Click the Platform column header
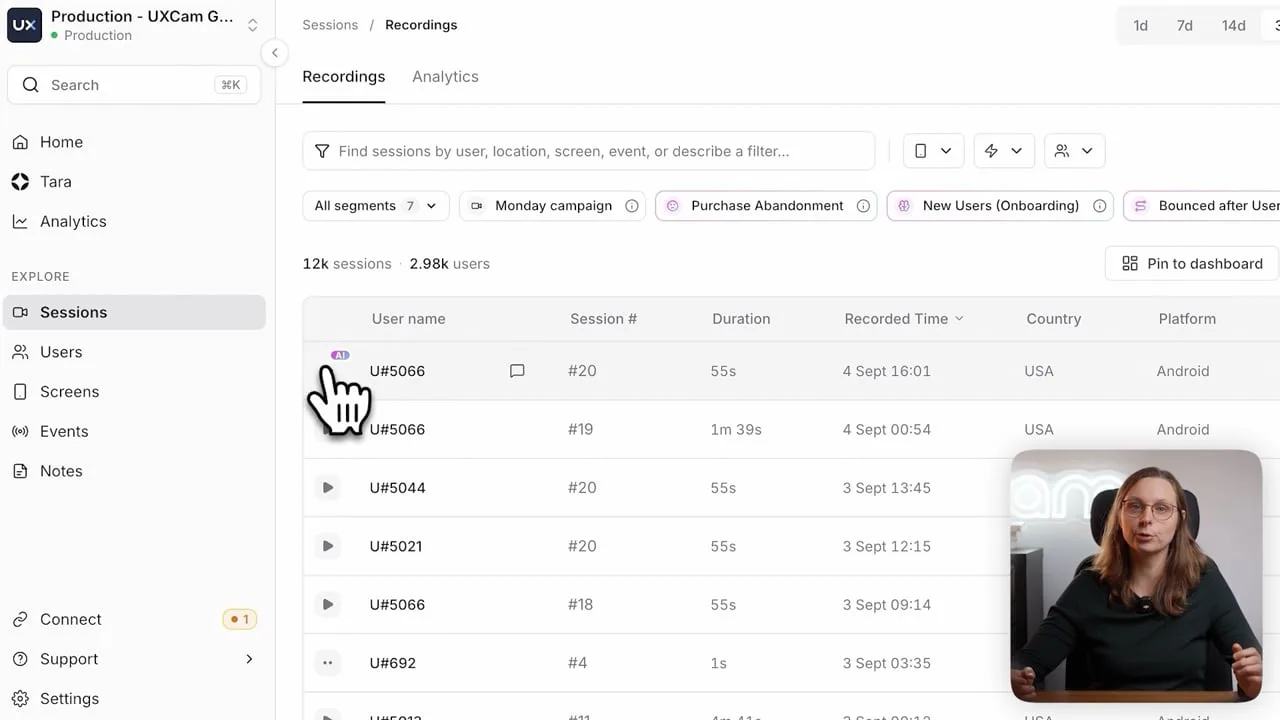 coord(1187,319)
